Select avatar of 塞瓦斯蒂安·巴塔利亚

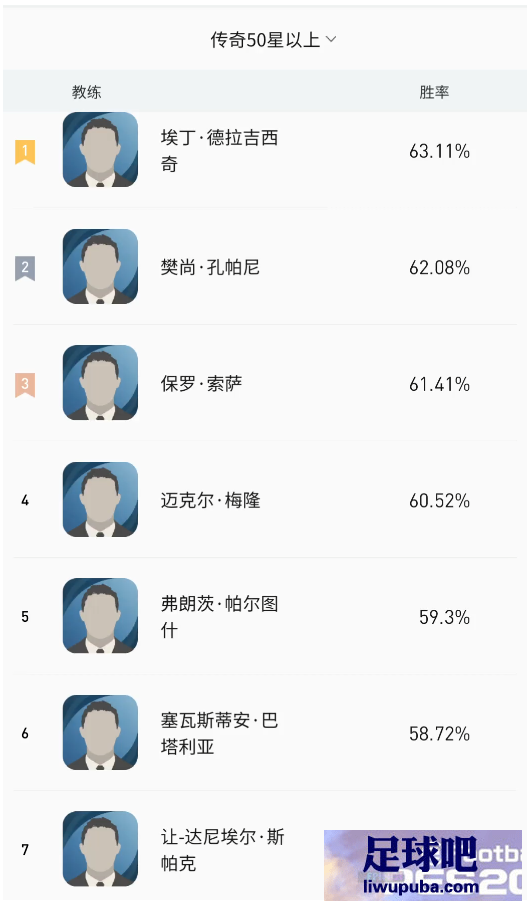(x=101, y=733)
